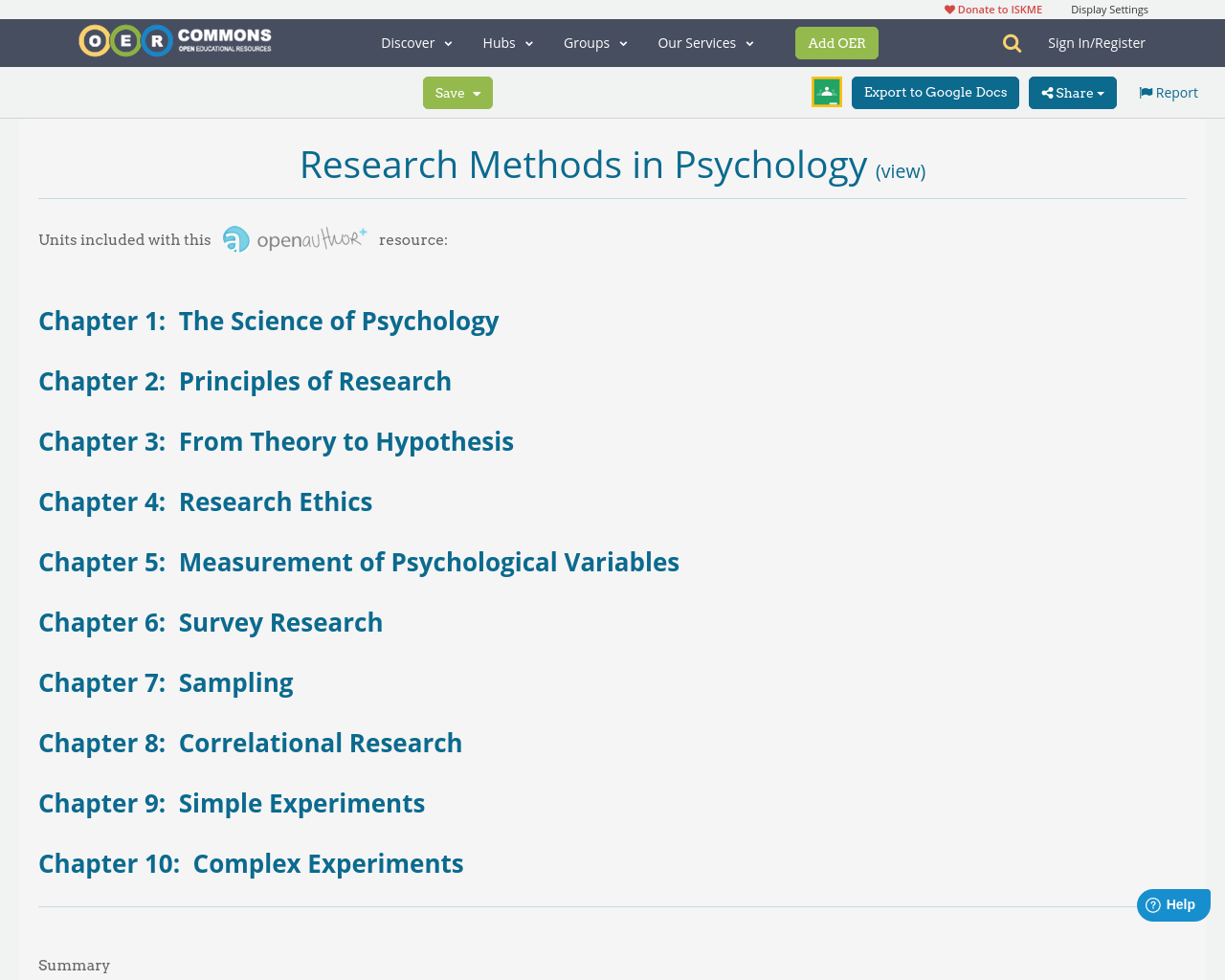1225x980 pixels.
Task: Open Display Settings
Action: [1109, 8]
